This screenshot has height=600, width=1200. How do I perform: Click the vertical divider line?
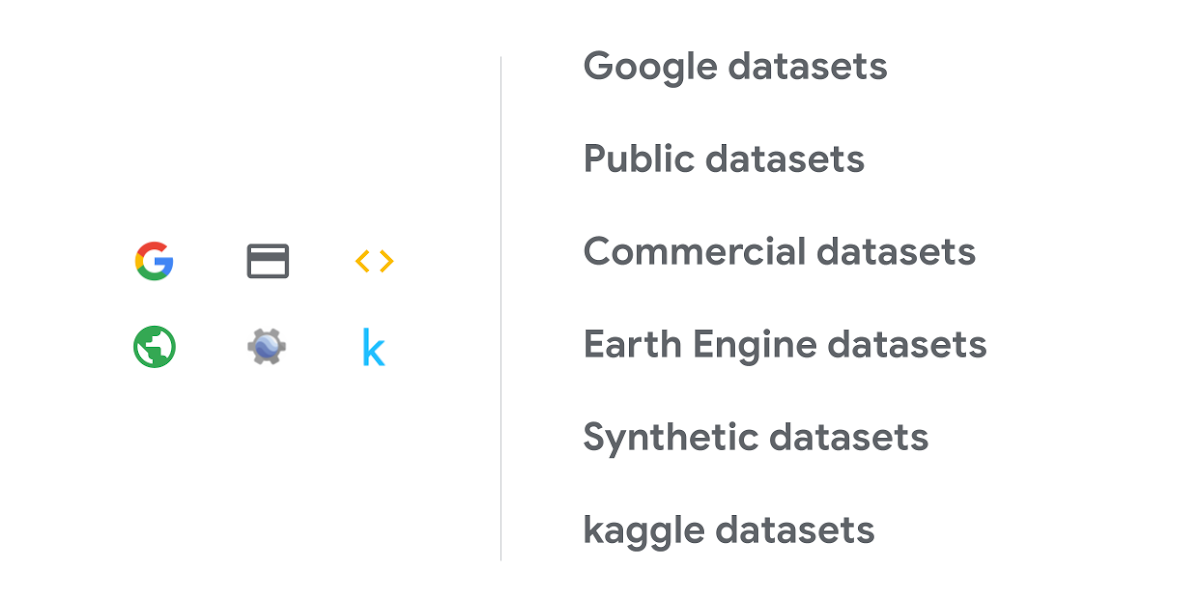(501, 308)
